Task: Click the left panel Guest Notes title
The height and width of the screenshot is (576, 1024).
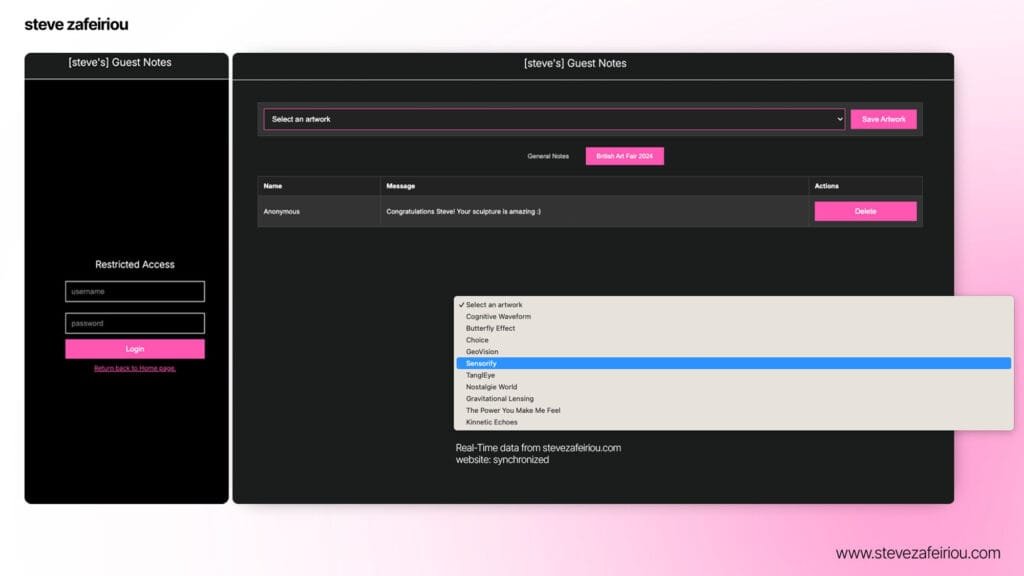Action: point(120,63)
